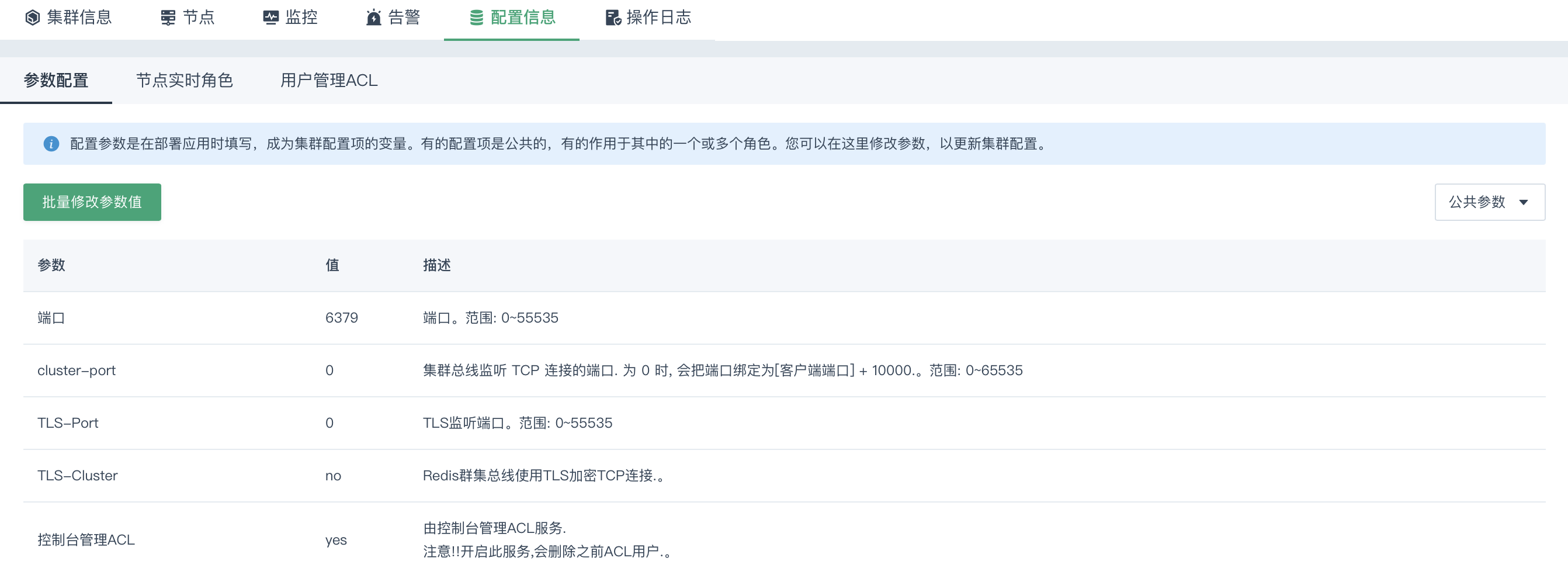Click the 值 column header

point(332,265)
